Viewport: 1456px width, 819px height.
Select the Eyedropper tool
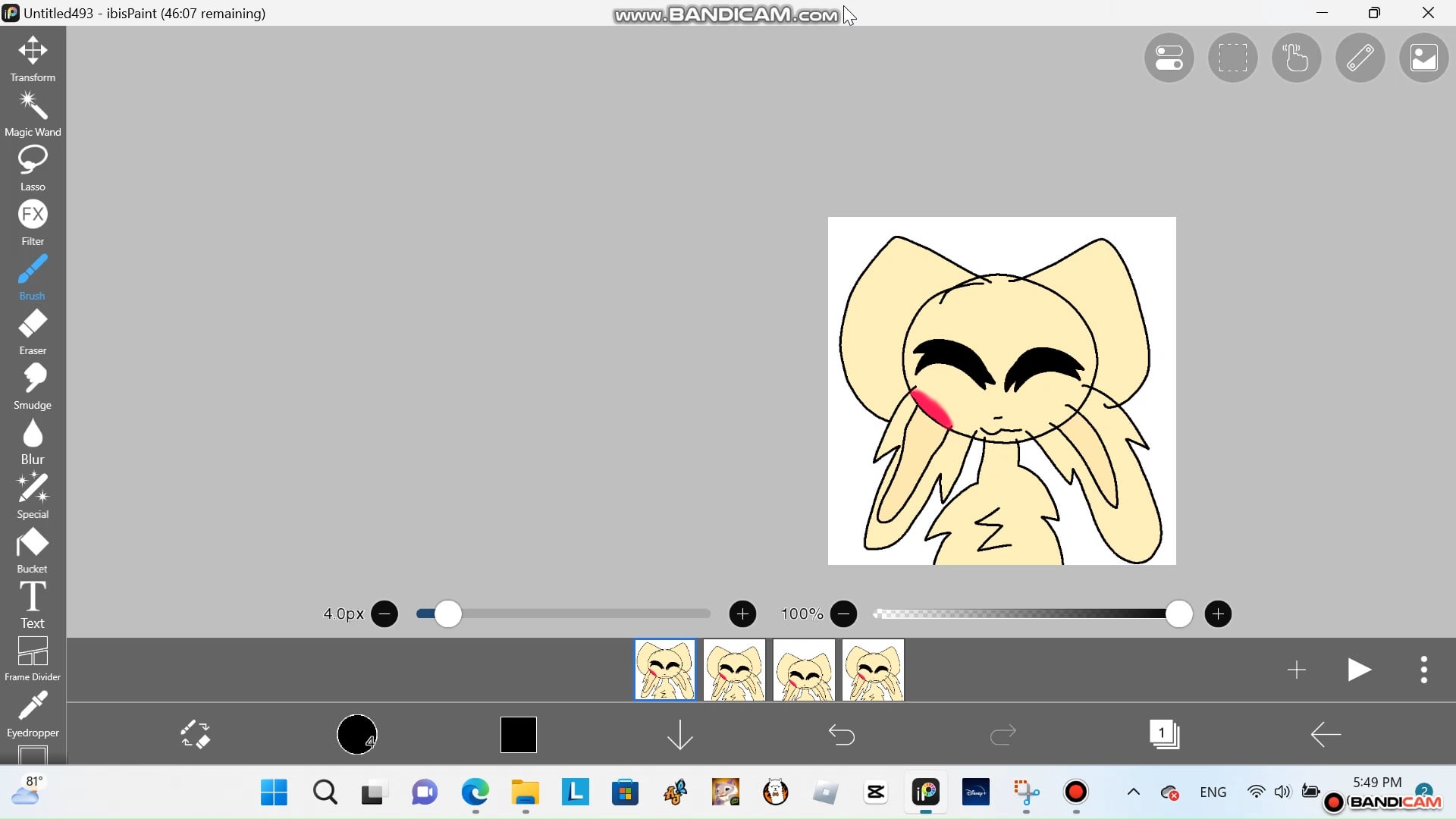pos(32,713)
